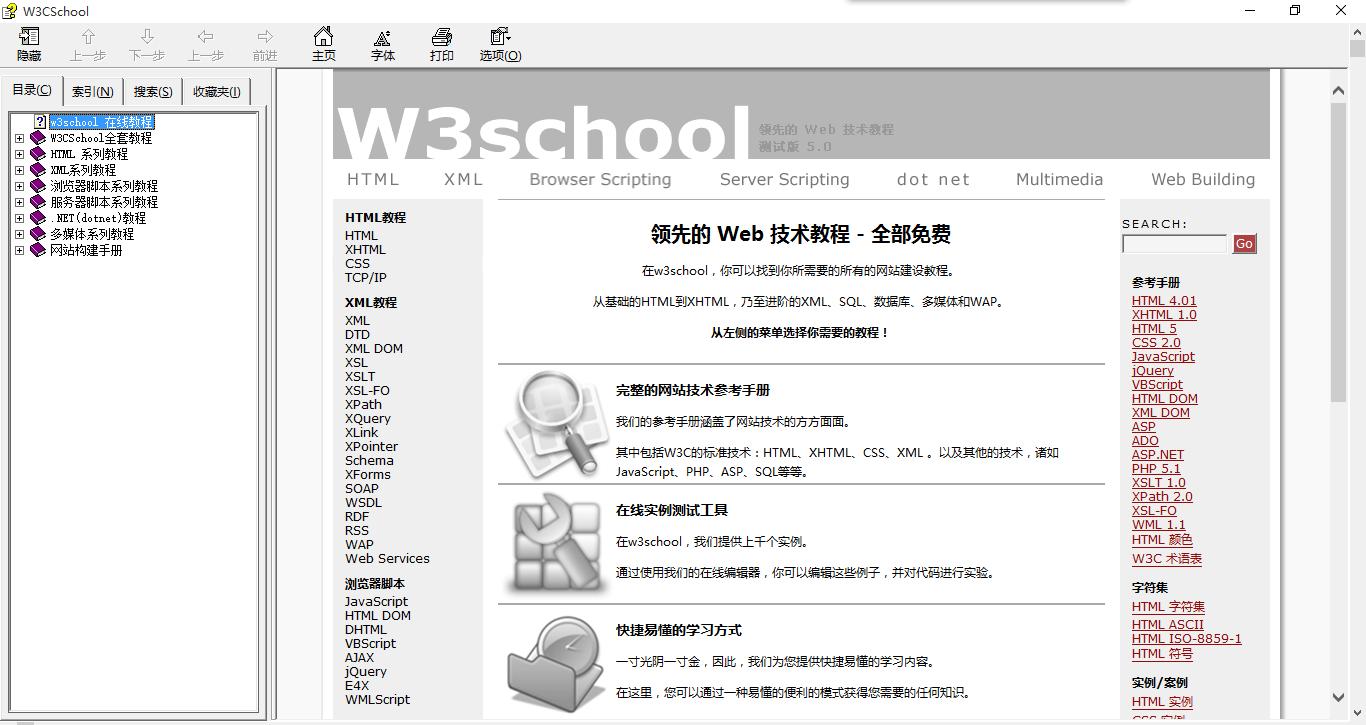Switch to the 收藏夹(I) tab

tap(216, 90)
